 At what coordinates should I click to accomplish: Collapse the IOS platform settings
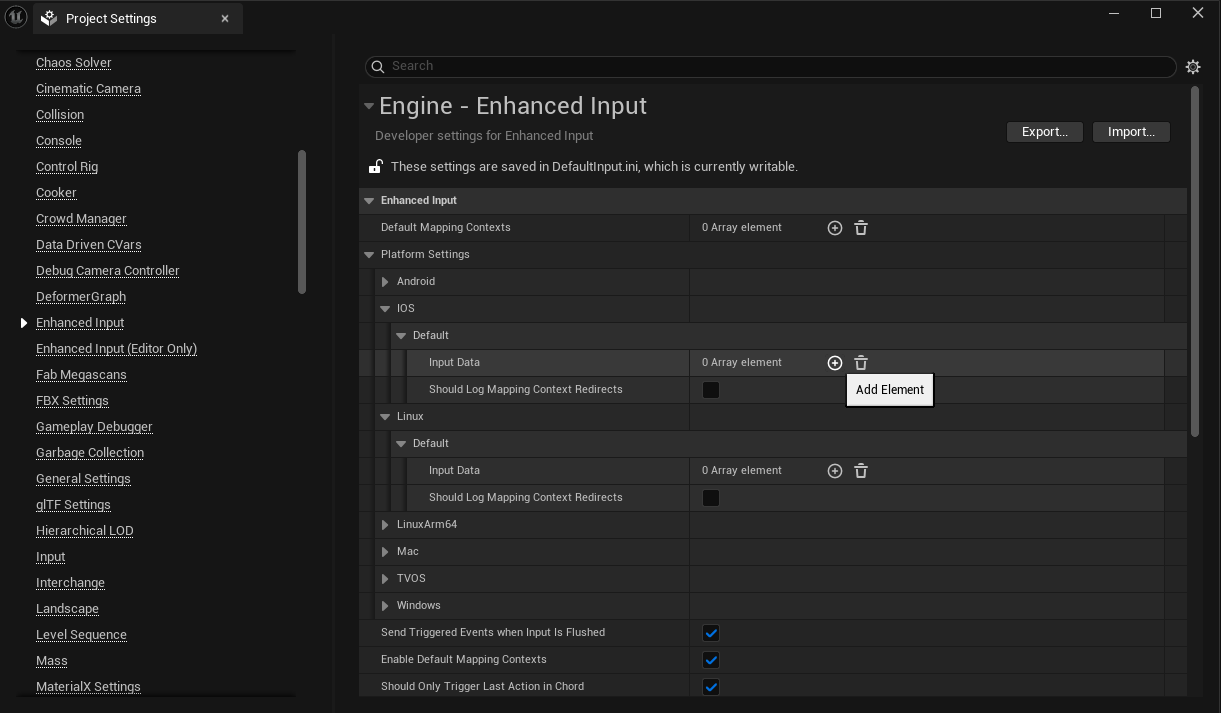click(x=385, y=309)
